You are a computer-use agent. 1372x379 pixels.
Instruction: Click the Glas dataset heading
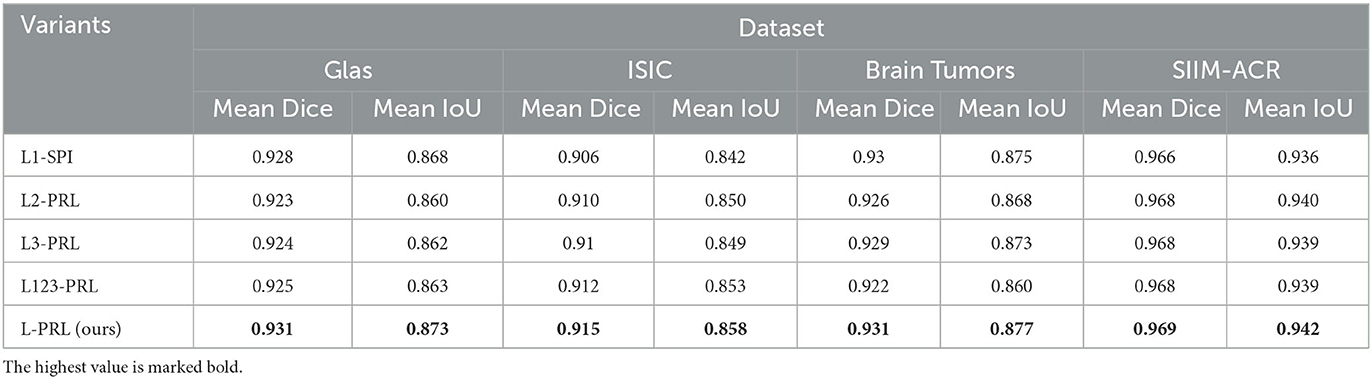pos(347,70)
